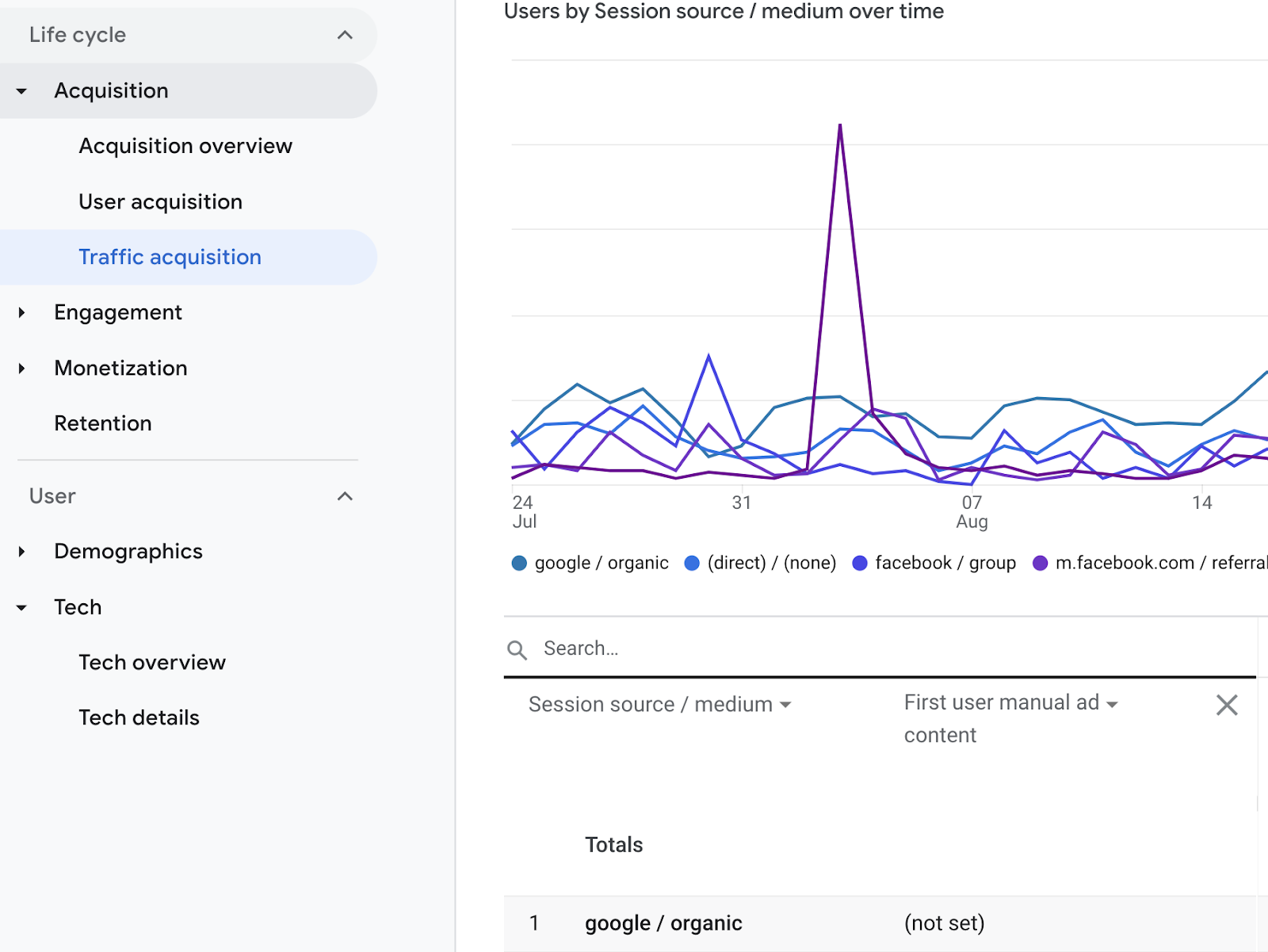Collapse the Life cycle section chevron
Image resolution: width=1268 pixels, height=952 pixels.
tap(345, 35)
